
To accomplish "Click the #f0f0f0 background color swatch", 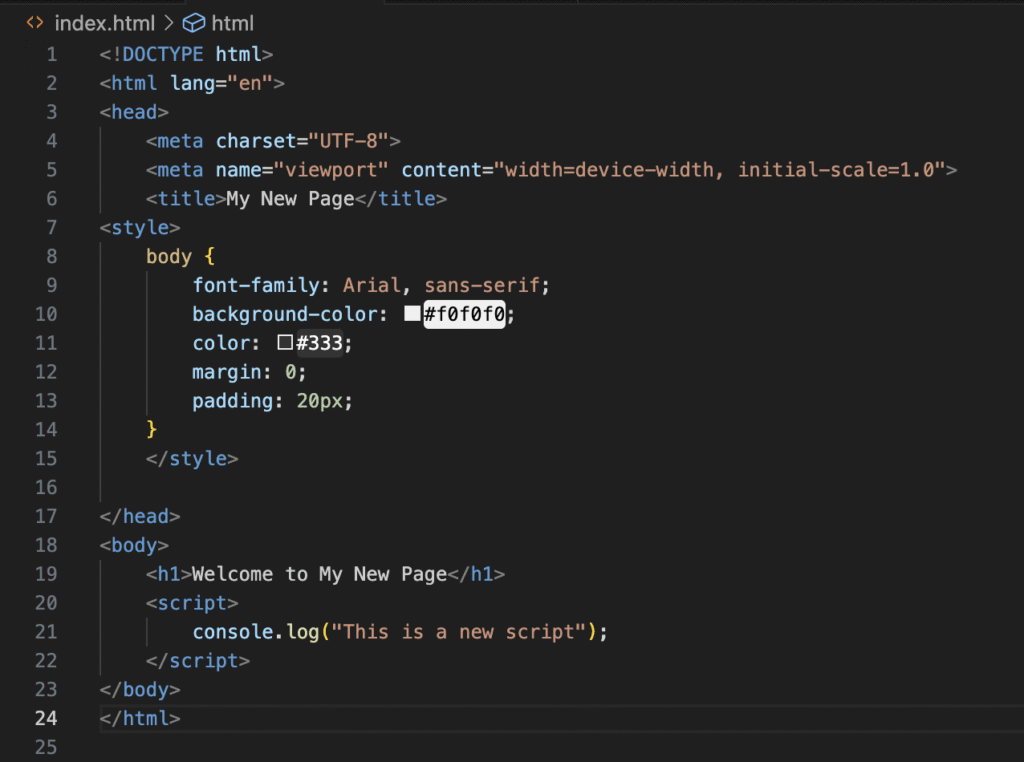I will pyautogui.click(x=412, y=314).
